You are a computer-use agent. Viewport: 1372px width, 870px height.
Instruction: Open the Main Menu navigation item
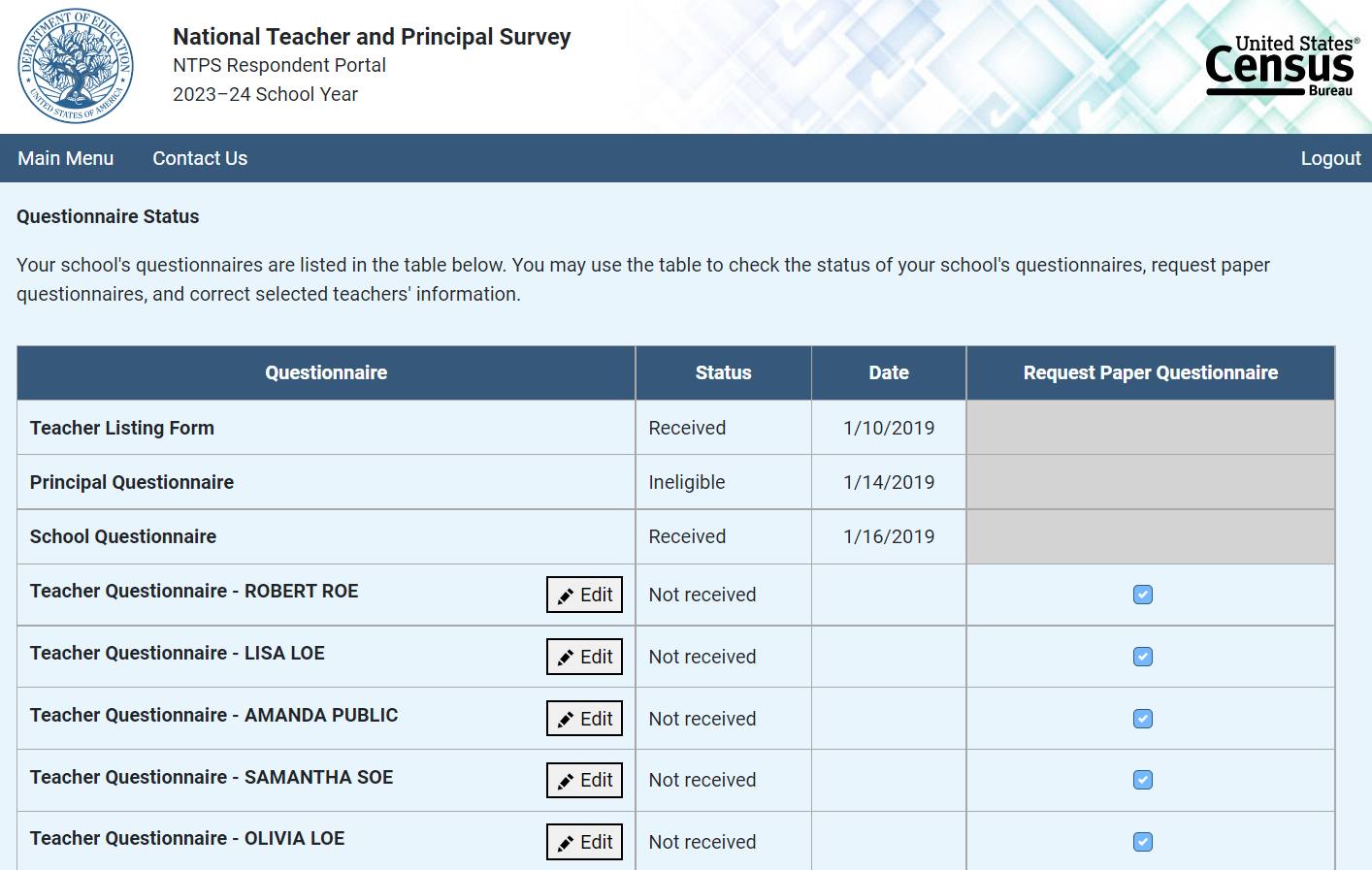coord(66,158)
